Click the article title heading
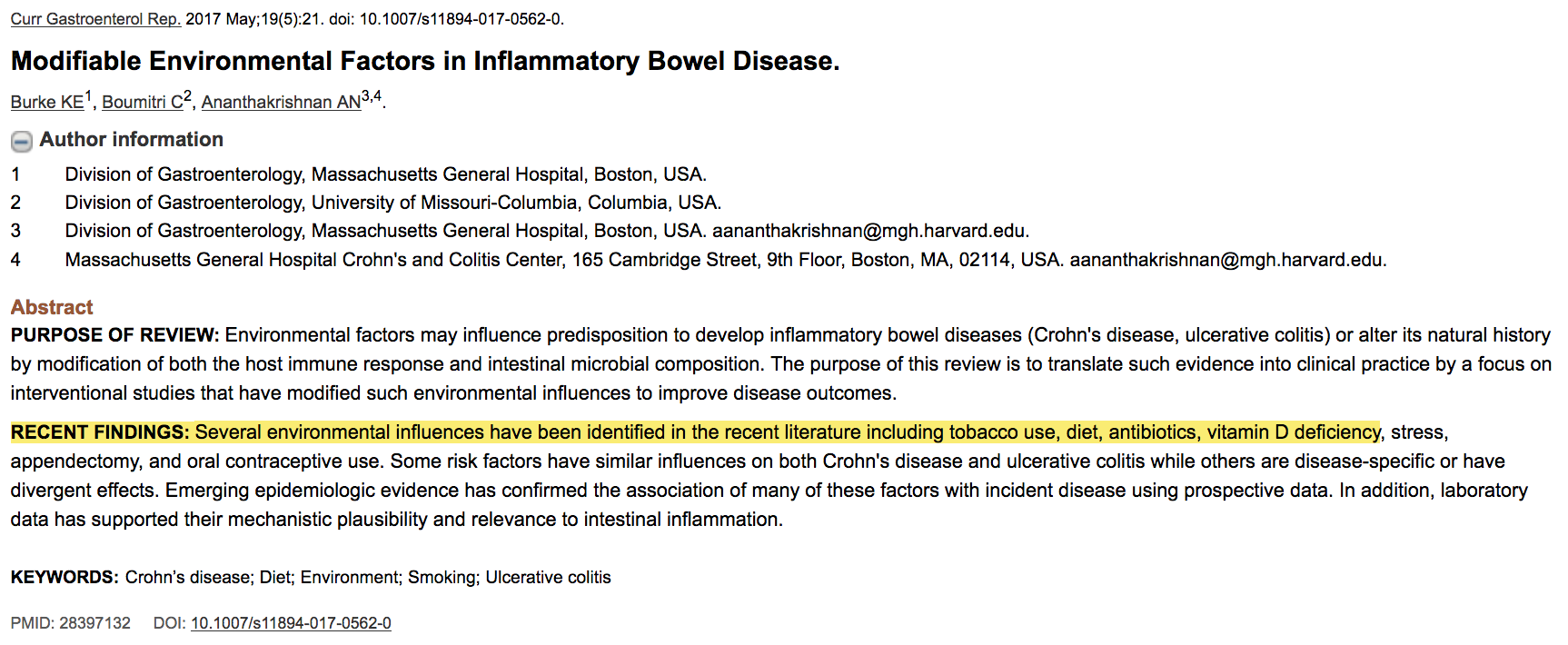Screen dimensions: 1568x645 click(x=424, y=61)
